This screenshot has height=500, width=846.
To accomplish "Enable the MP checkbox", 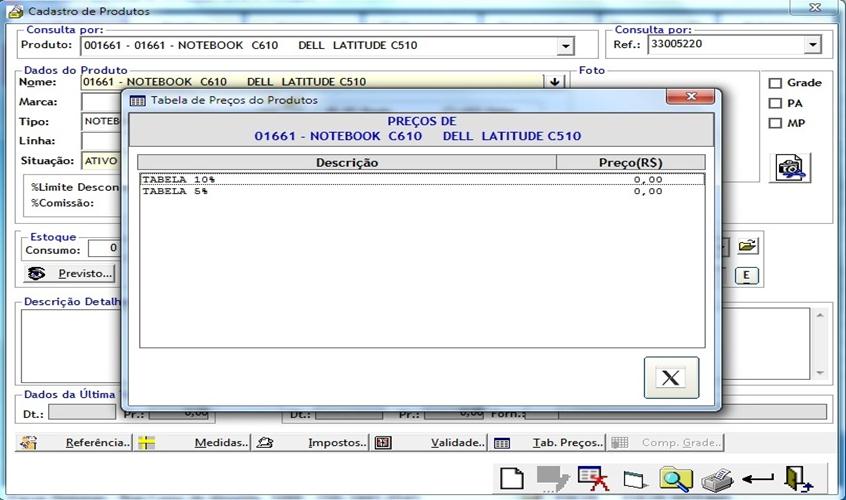I will pos(775,123).
